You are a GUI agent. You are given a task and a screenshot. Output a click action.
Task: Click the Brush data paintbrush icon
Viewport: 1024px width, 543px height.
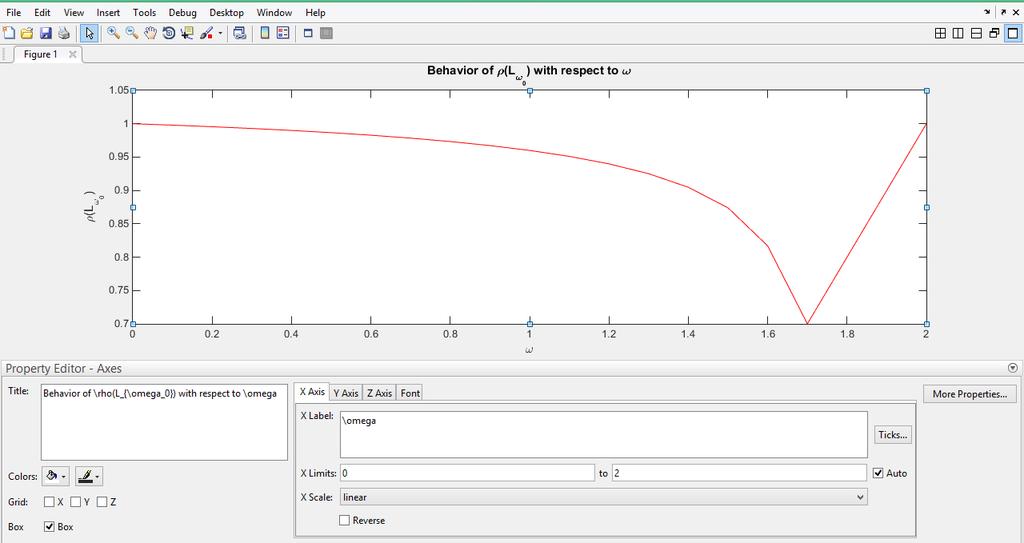(206, 33)
